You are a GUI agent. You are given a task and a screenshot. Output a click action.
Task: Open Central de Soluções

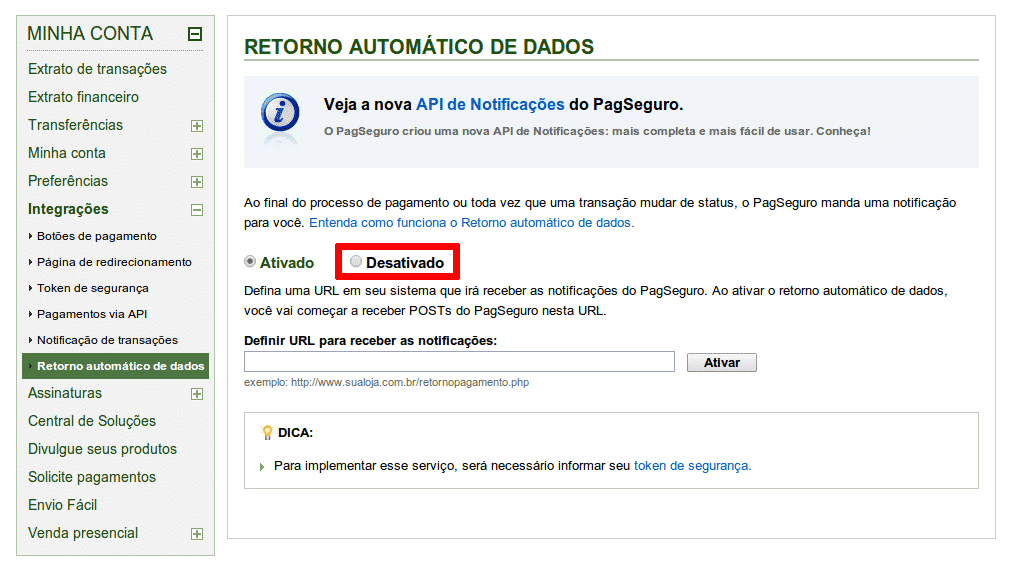[92, 421]
